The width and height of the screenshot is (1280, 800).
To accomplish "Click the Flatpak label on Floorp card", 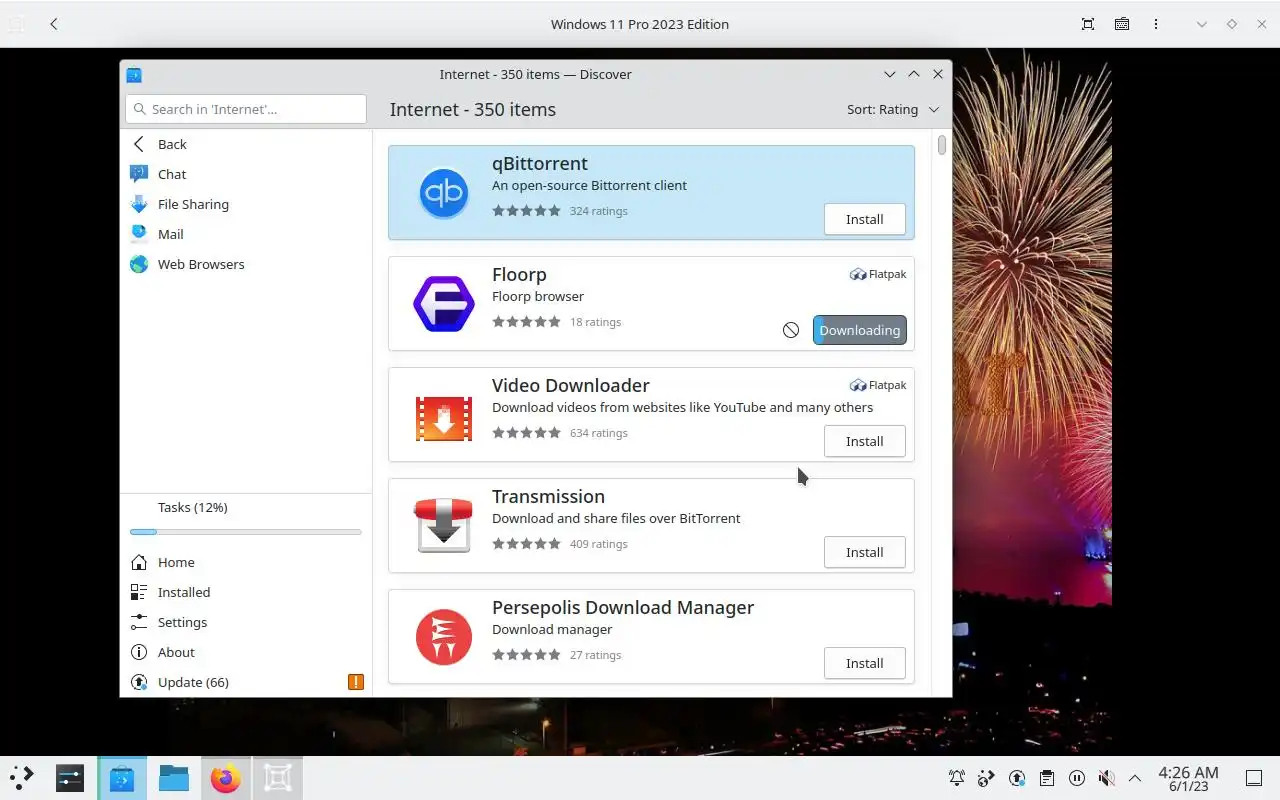I will coord(878,274).
